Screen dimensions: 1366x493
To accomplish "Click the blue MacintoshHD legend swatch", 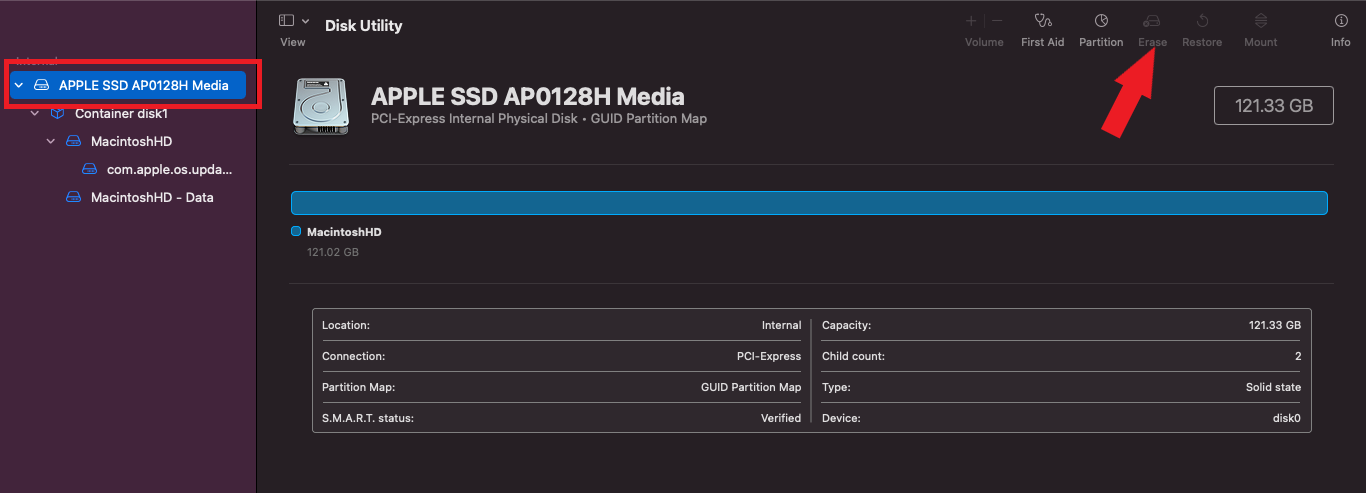I will click(x=296, y=231).
